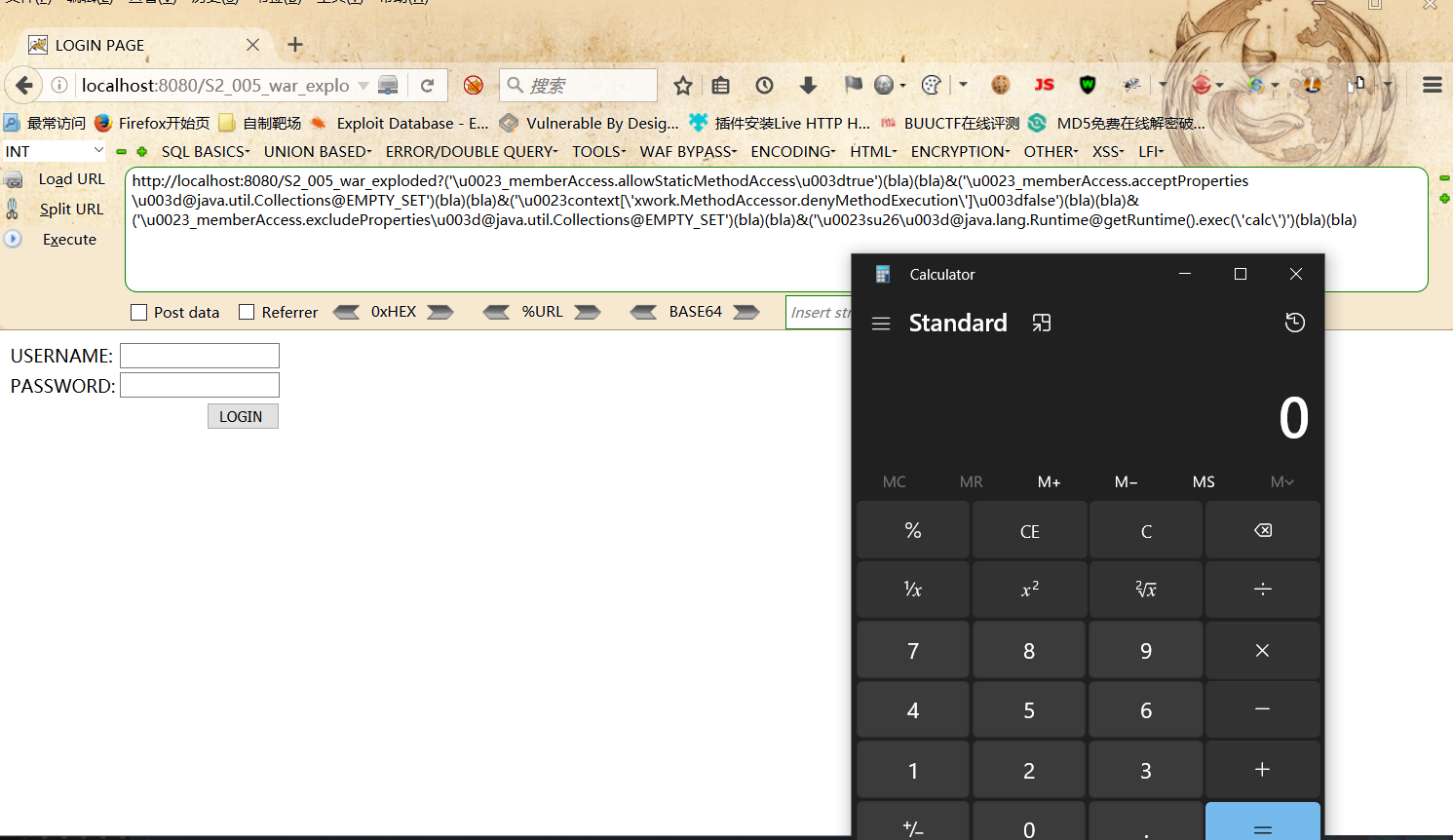Open the browsing history clock icon
Viewport: 1453px width, 840px height.
coord(764,86)
